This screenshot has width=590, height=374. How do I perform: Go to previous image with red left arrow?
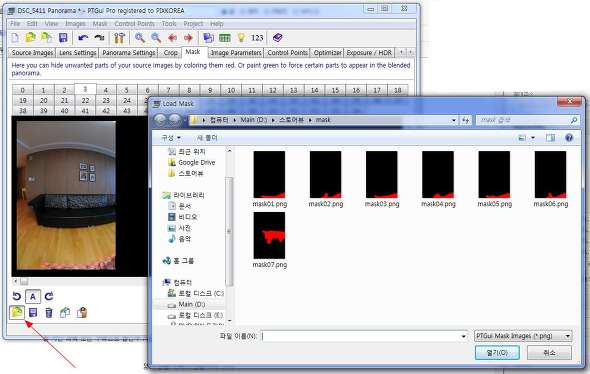pyautogui.click(x=173, y=38)
